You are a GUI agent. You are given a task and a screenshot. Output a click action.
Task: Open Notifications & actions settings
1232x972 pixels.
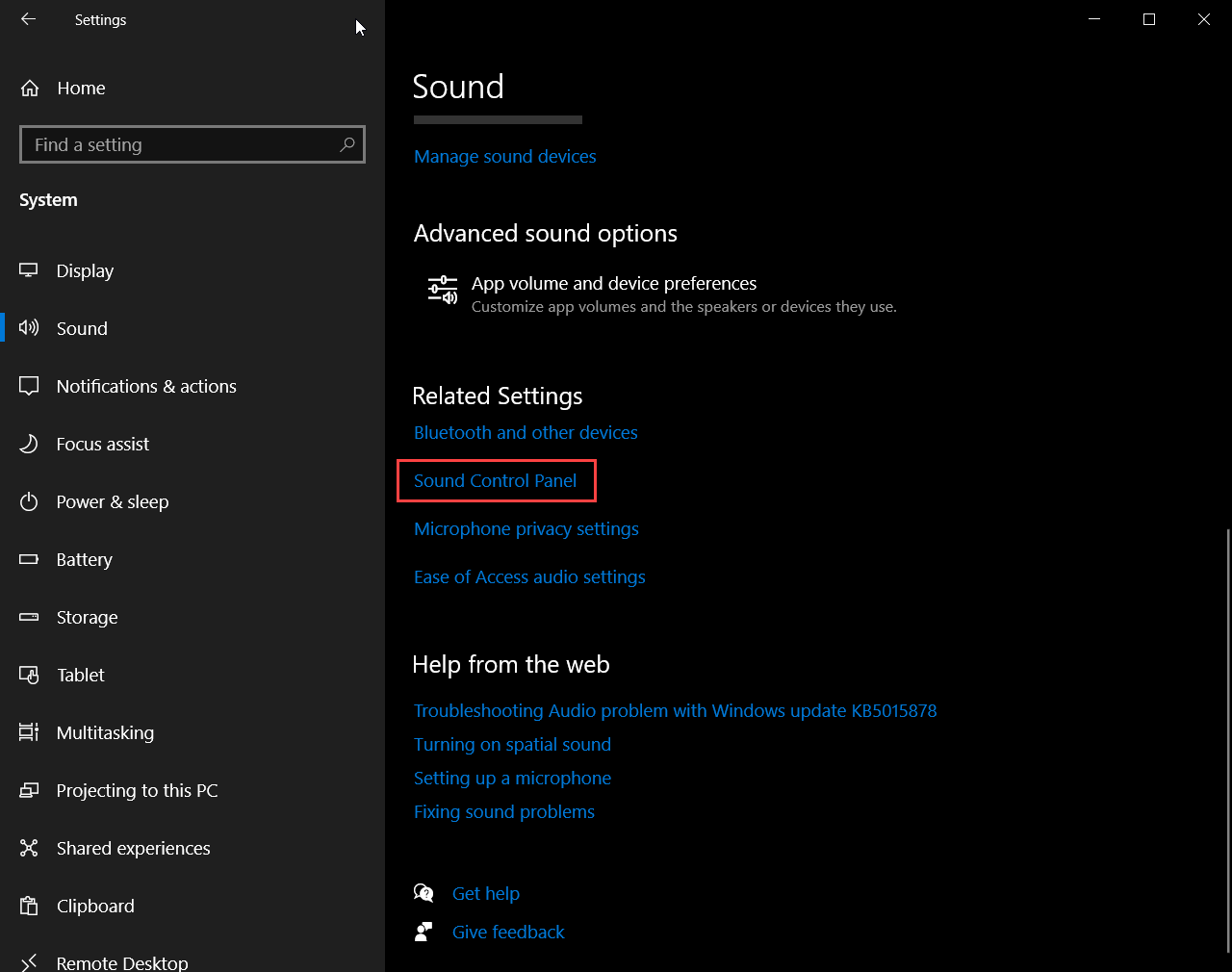pos(146,386)
